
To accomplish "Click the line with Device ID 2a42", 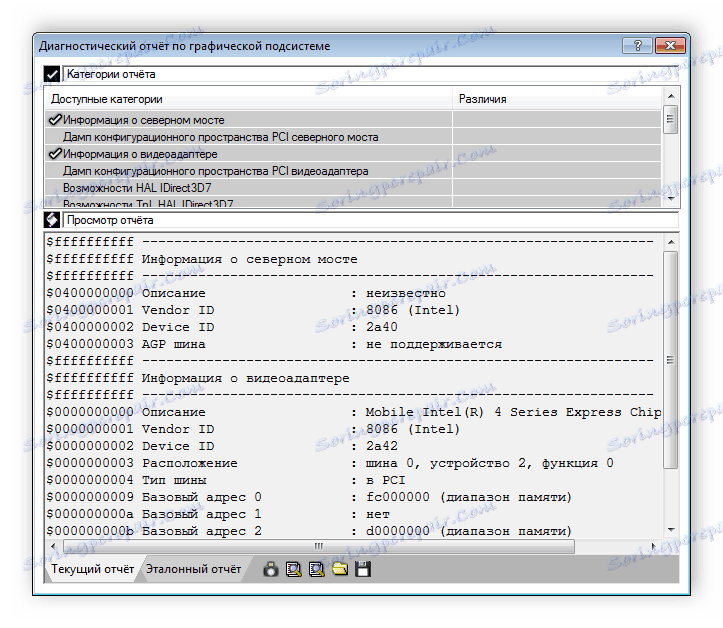I will 222,446.
